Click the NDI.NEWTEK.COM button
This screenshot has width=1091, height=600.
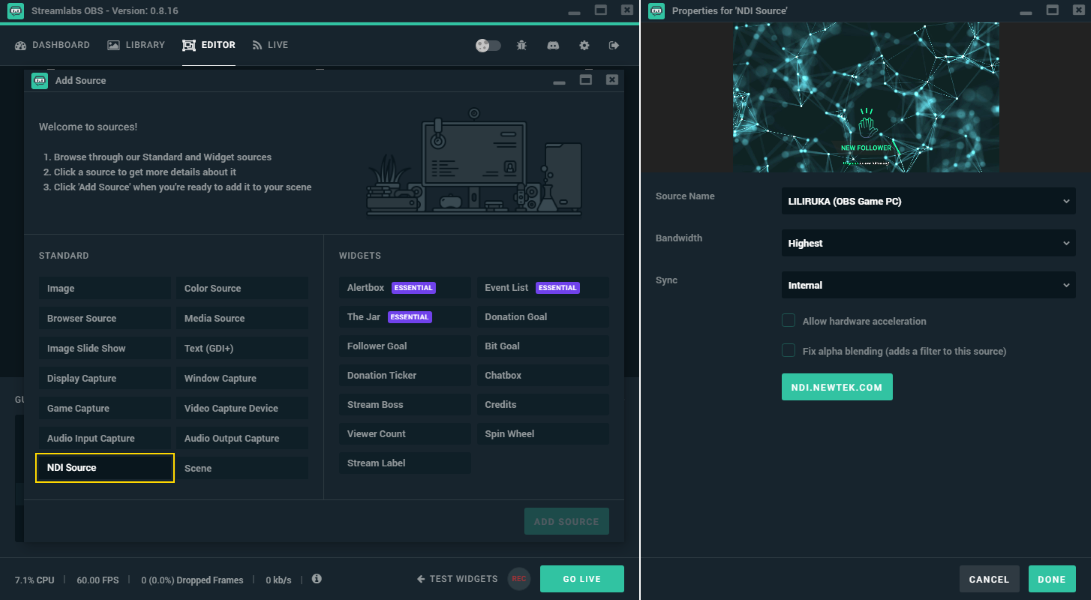[837, 387]
